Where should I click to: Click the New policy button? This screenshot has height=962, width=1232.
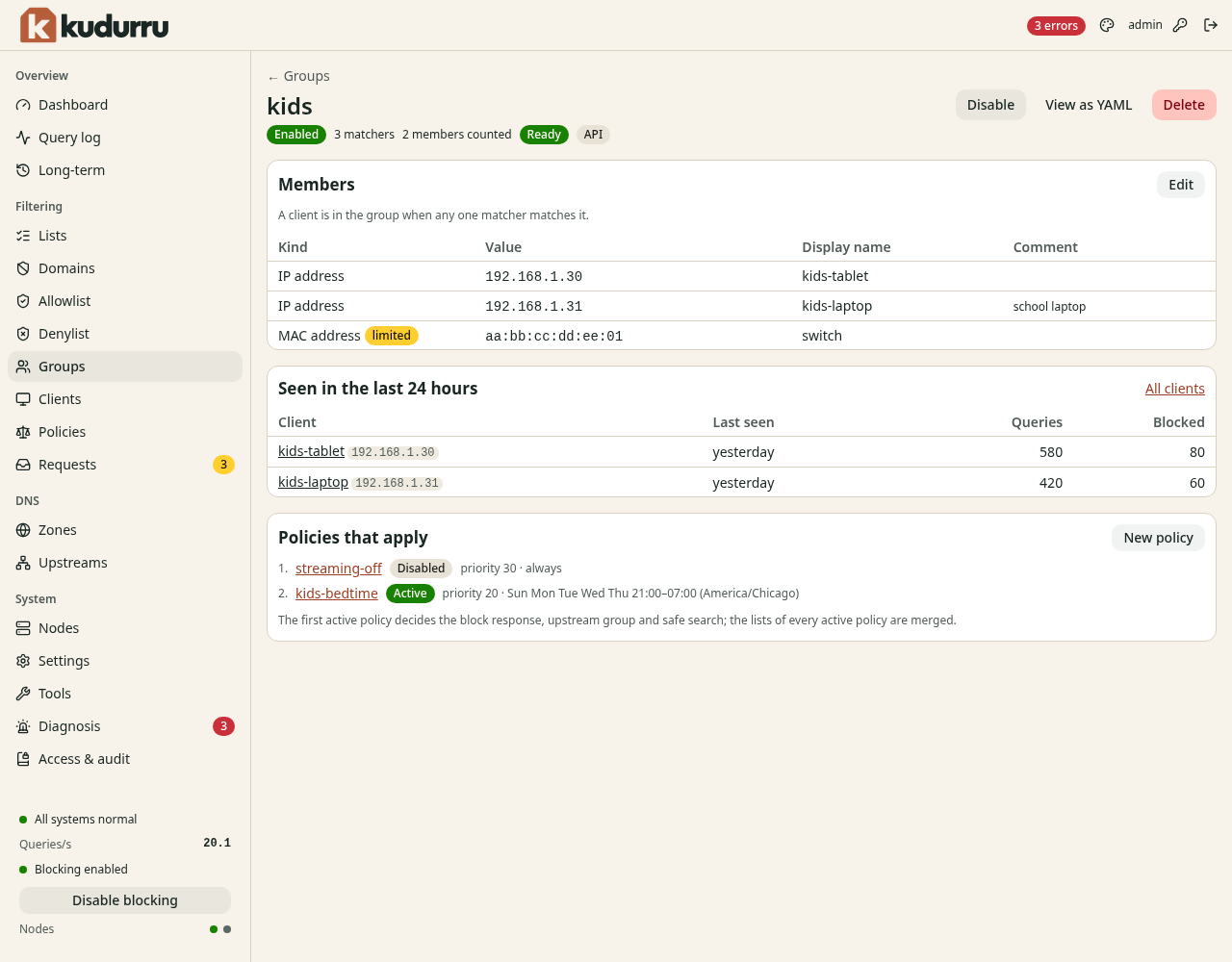point(1158,538)
